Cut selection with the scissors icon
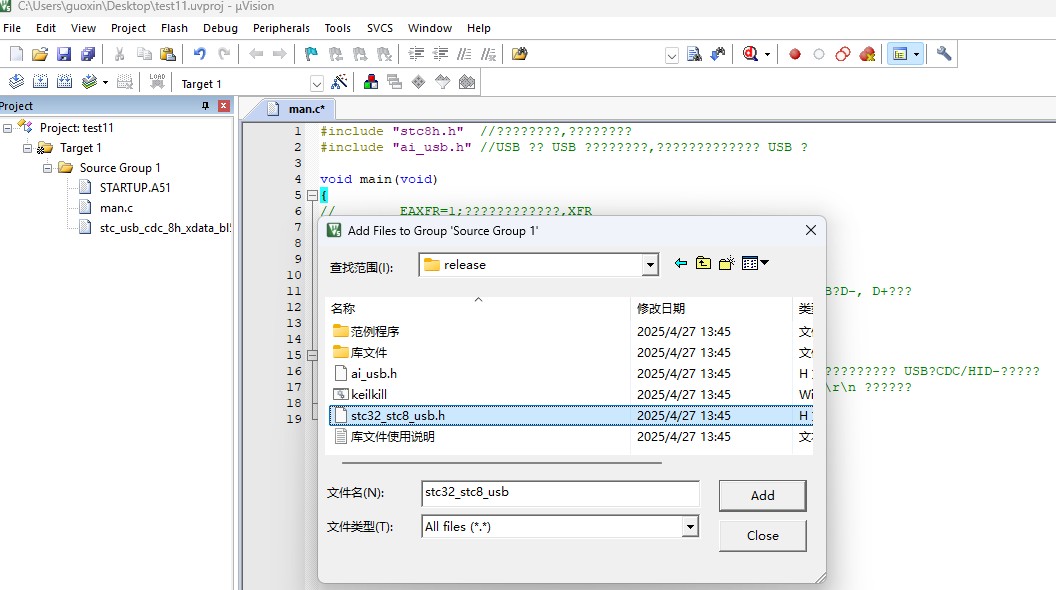The width and height of the screenshot is (1056, 590). click(119, 54)
